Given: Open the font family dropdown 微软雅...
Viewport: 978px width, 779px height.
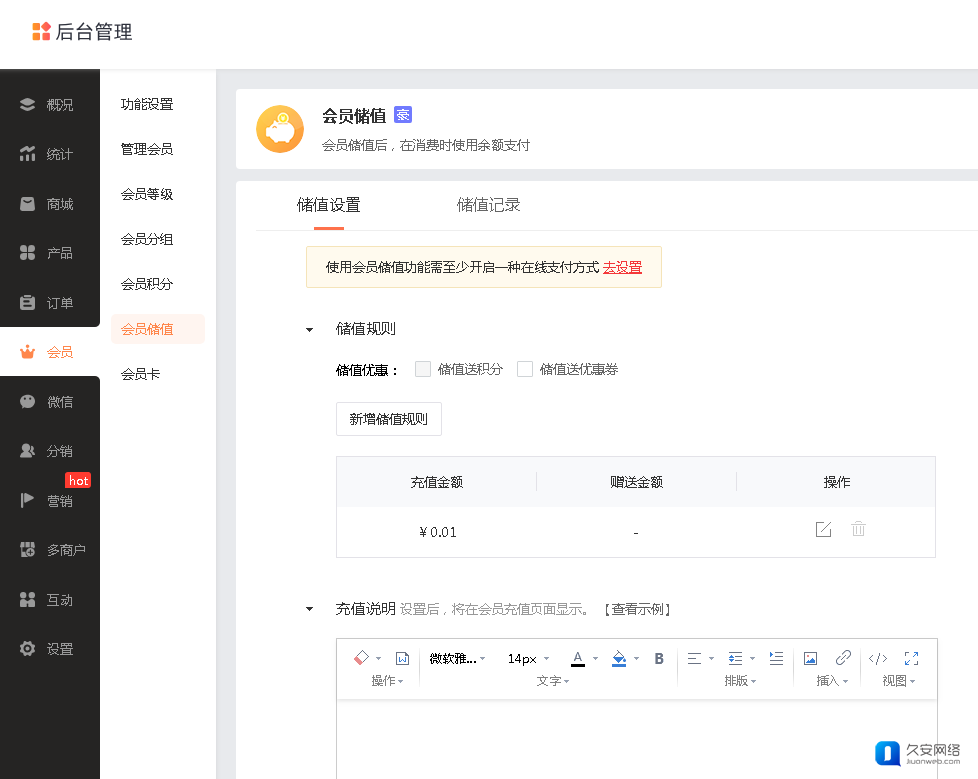Looking at the screenshot, I should coord(457,659).
